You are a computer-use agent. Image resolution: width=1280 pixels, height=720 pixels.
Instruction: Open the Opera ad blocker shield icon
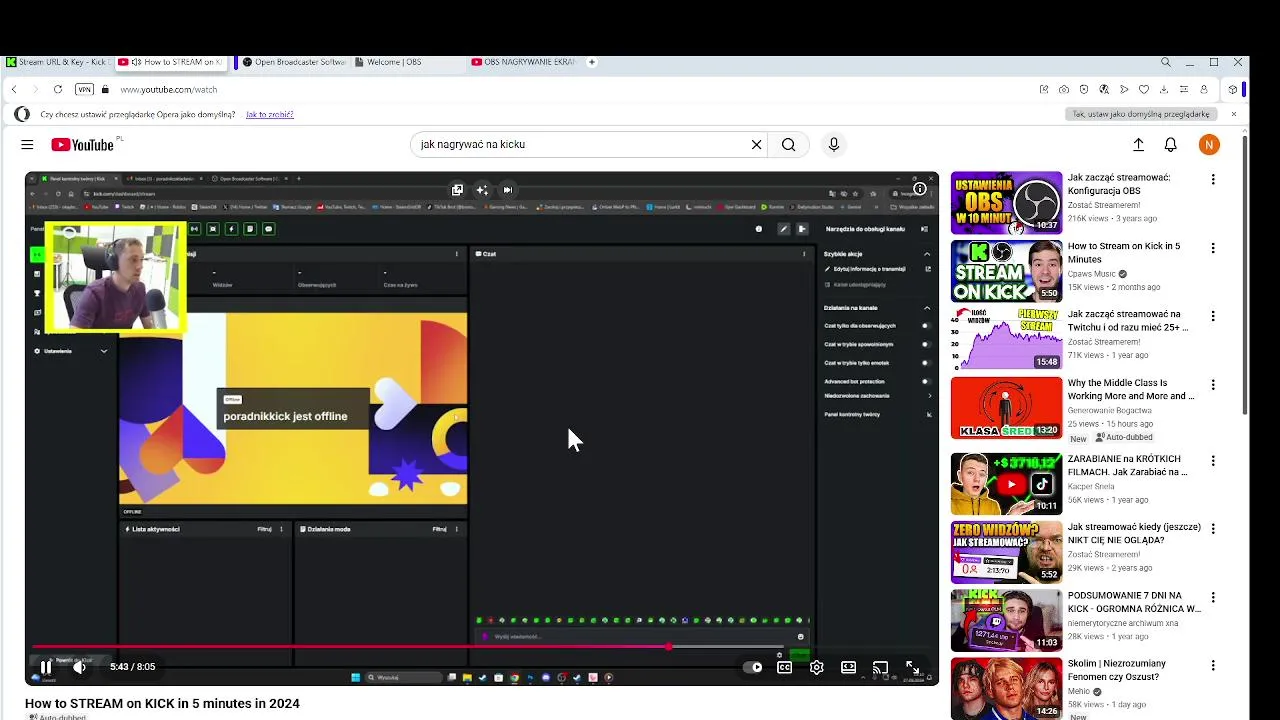(x=1084, y=89)
